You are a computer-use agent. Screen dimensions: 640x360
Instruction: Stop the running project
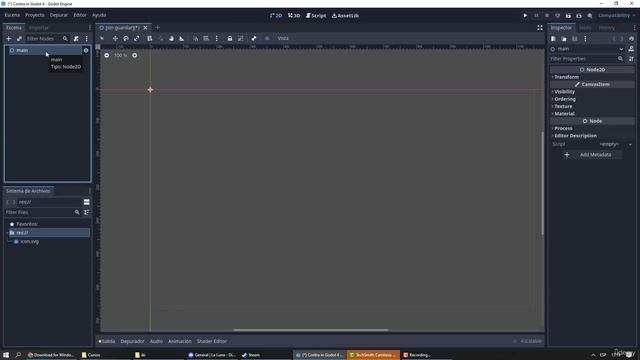point(547,16)
